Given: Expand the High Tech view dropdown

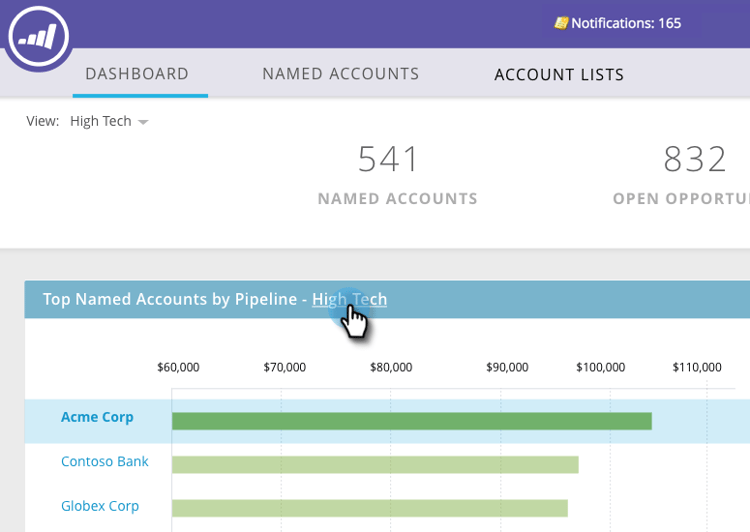Looking at the screenshot, I should pyautogui.click(x=109, y=121).
